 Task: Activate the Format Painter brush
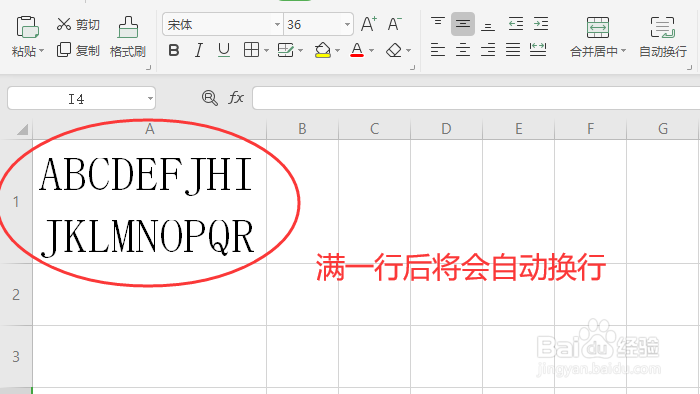(128, 37)
